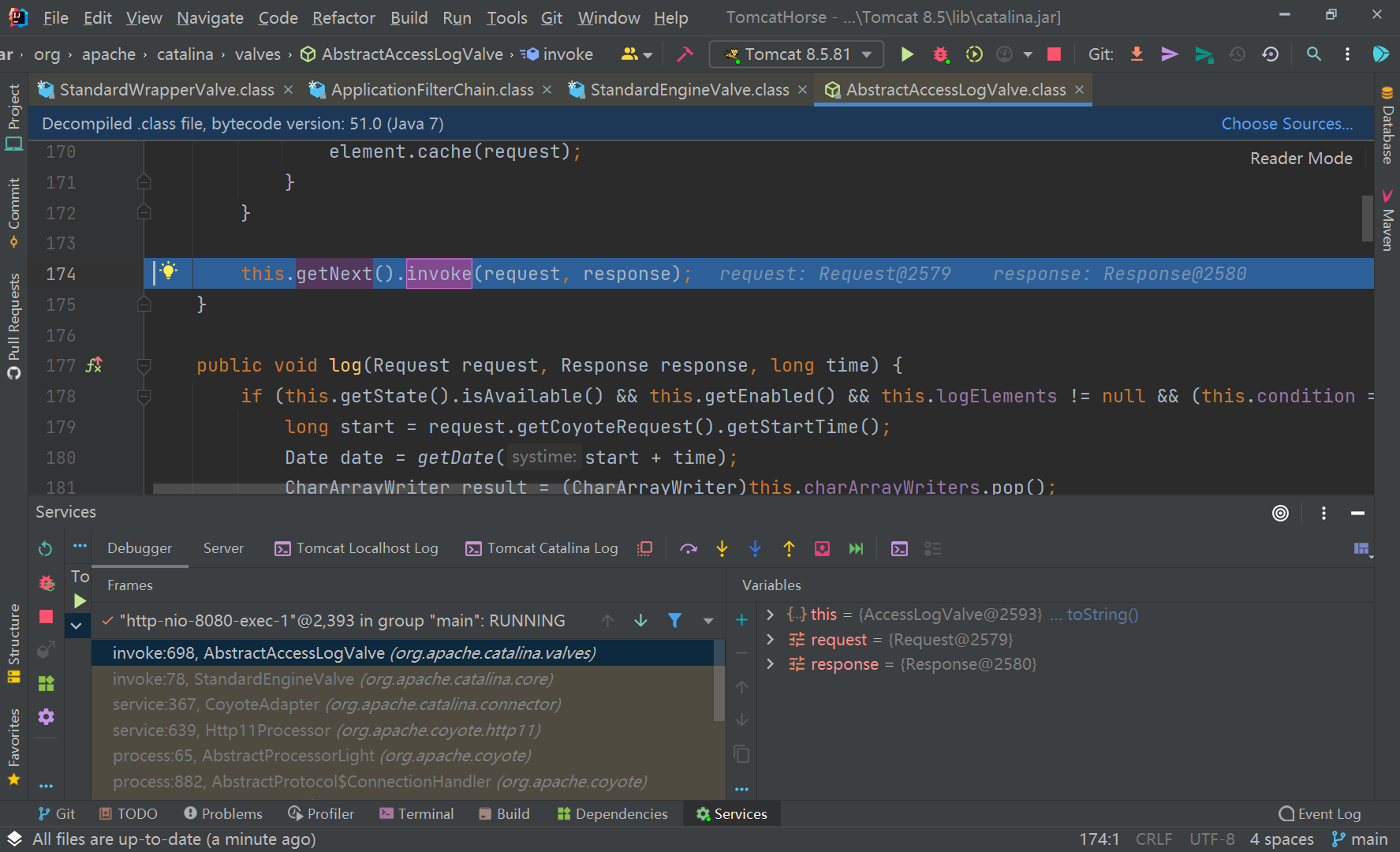Click the toString() link in Variables

[x=1101, y=614]
